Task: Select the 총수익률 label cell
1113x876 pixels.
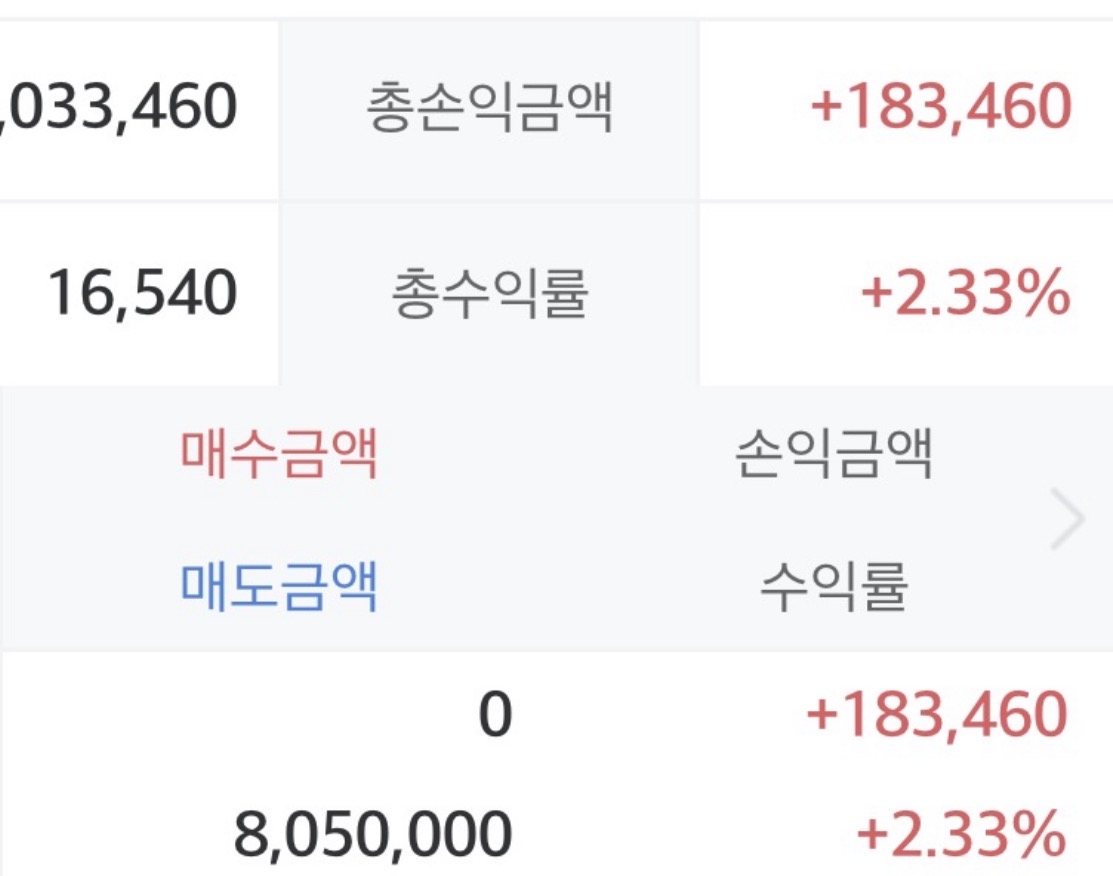Action: [488, 293]
